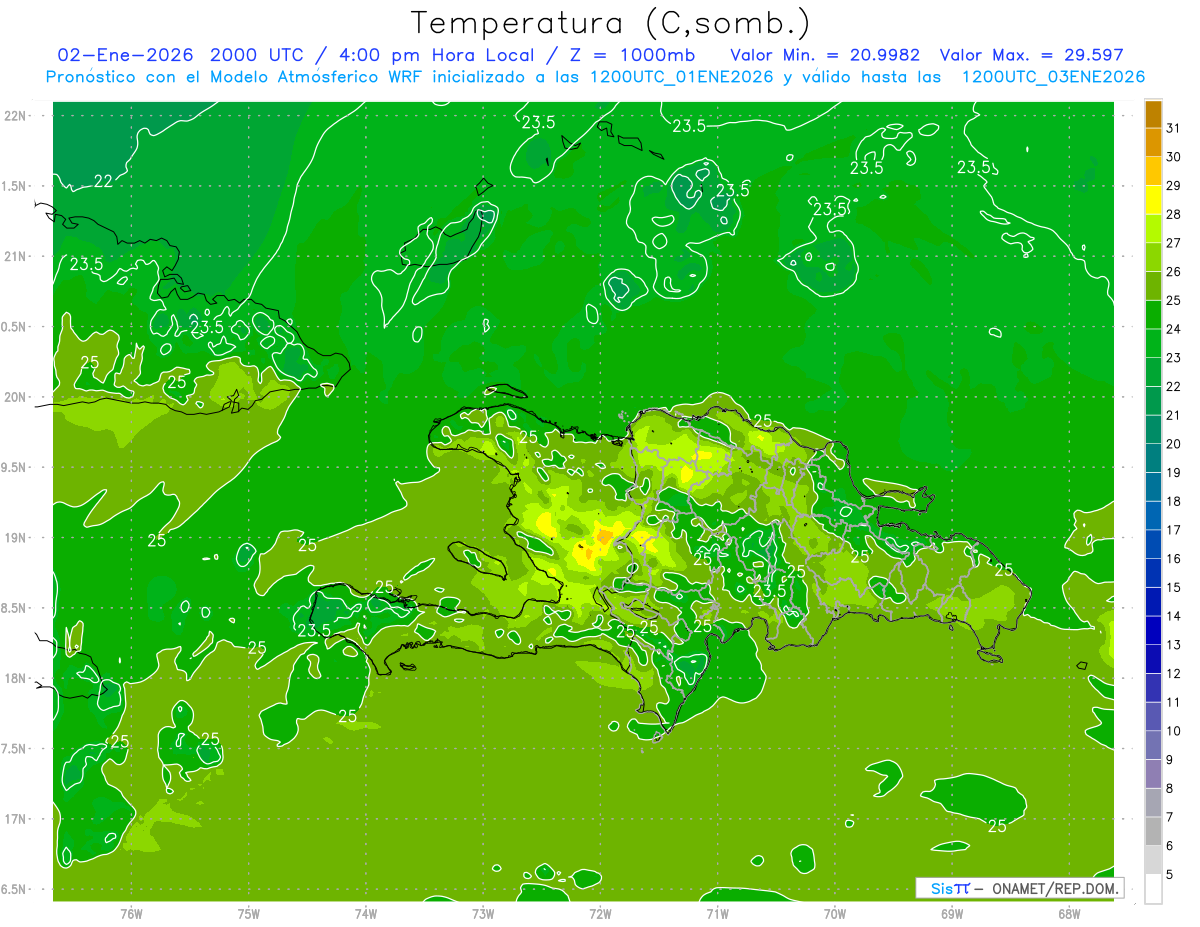Click the '74W' longitude axis label
The image size is (1200, 927).
click(x=365, y=914)
